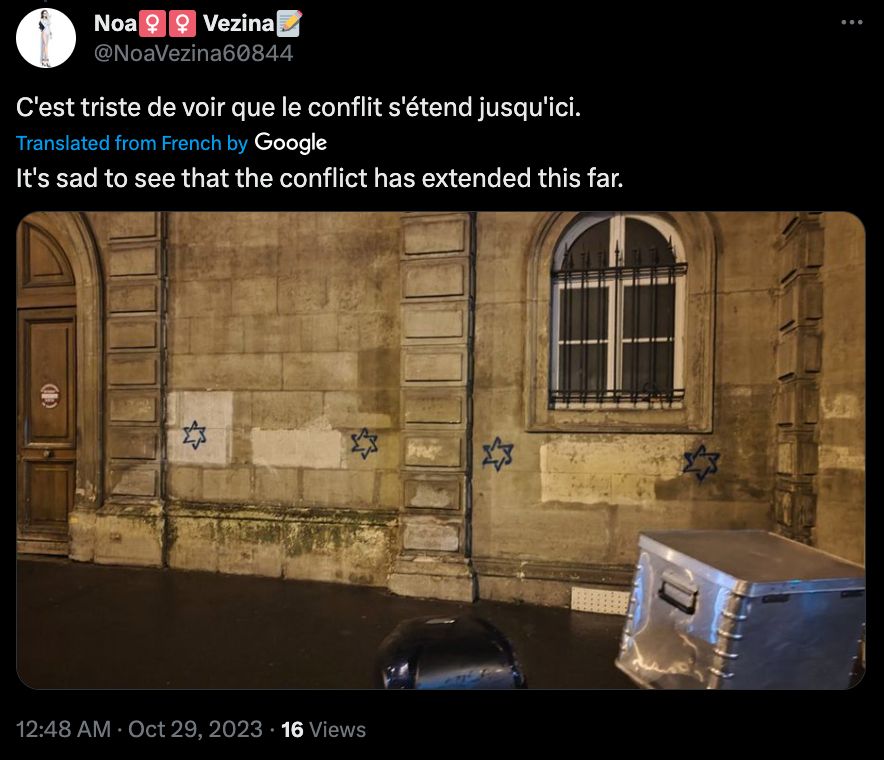Image resolution: width=884 pixels, height=760 pixels.
Task: Click the barred arched window in photo
Action: tap(618, 314)
